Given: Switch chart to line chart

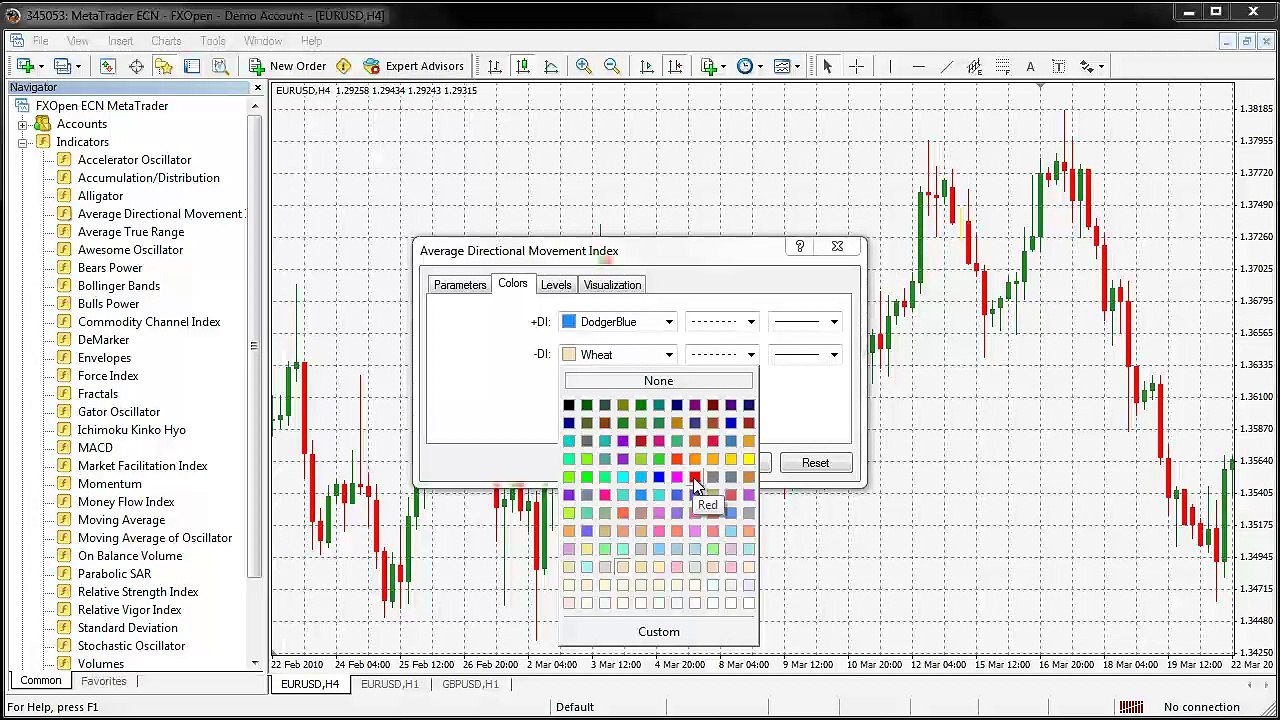Looking at the screenshot, I should pos(551,66).
